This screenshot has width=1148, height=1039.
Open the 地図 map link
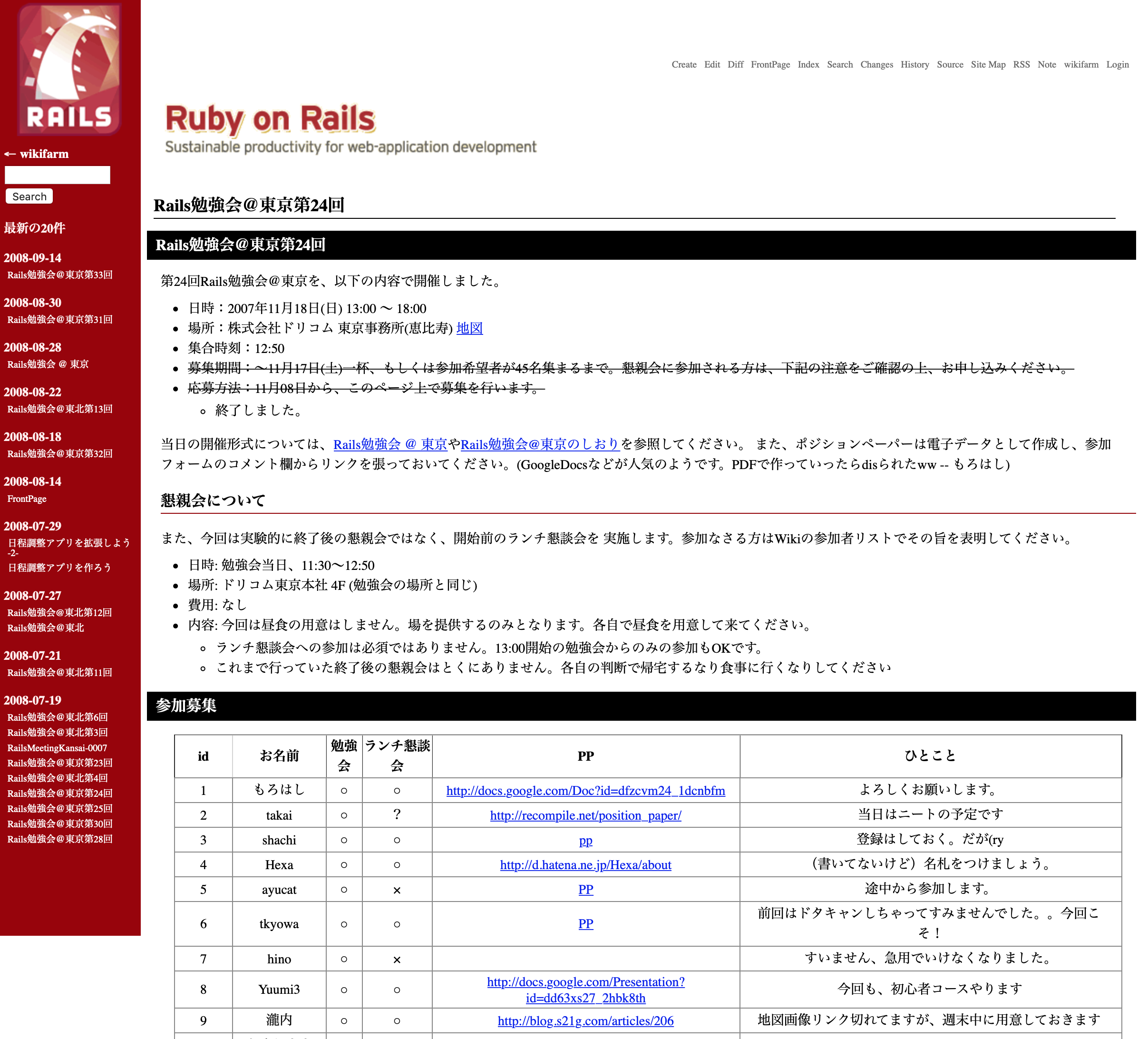coord(469,328)
